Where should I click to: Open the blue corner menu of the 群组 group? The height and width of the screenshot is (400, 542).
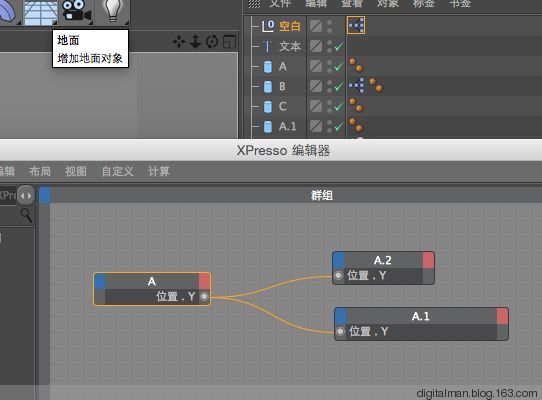45,195
